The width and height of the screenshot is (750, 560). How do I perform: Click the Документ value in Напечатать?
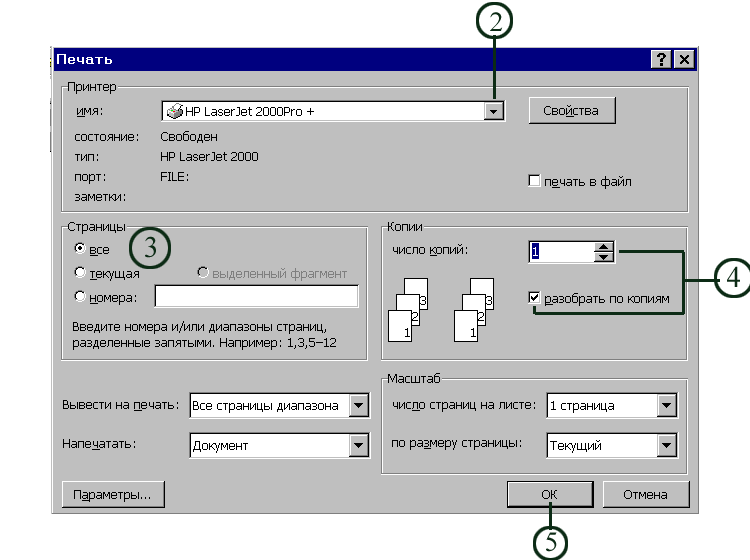pos(220,446)
